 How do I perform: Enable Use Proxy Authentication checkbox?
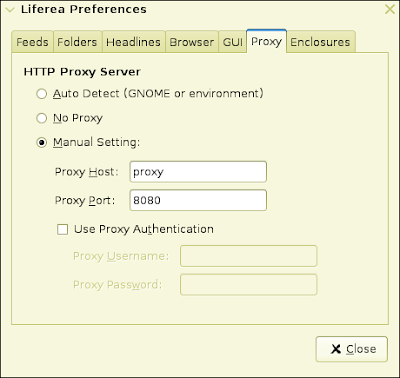pyautogui.click(x=62, y=229)
